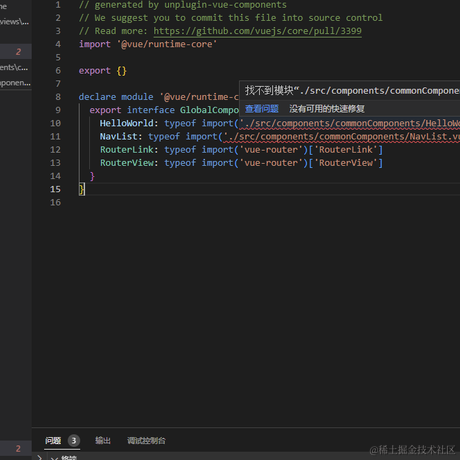
Task: Click the pink closing brace on line 14
Action: pos(92,176)
